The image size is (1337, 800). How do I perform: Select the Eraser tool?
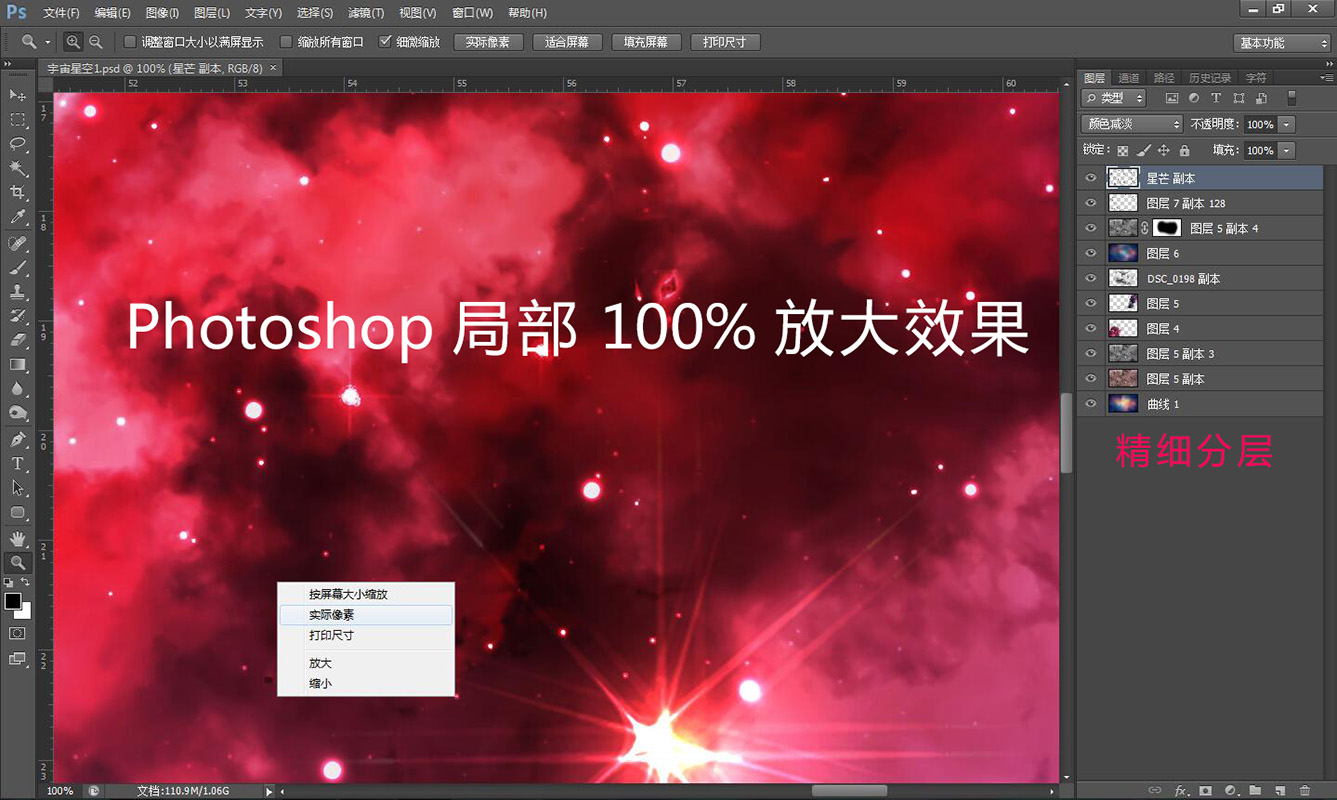tap(18, 340)
